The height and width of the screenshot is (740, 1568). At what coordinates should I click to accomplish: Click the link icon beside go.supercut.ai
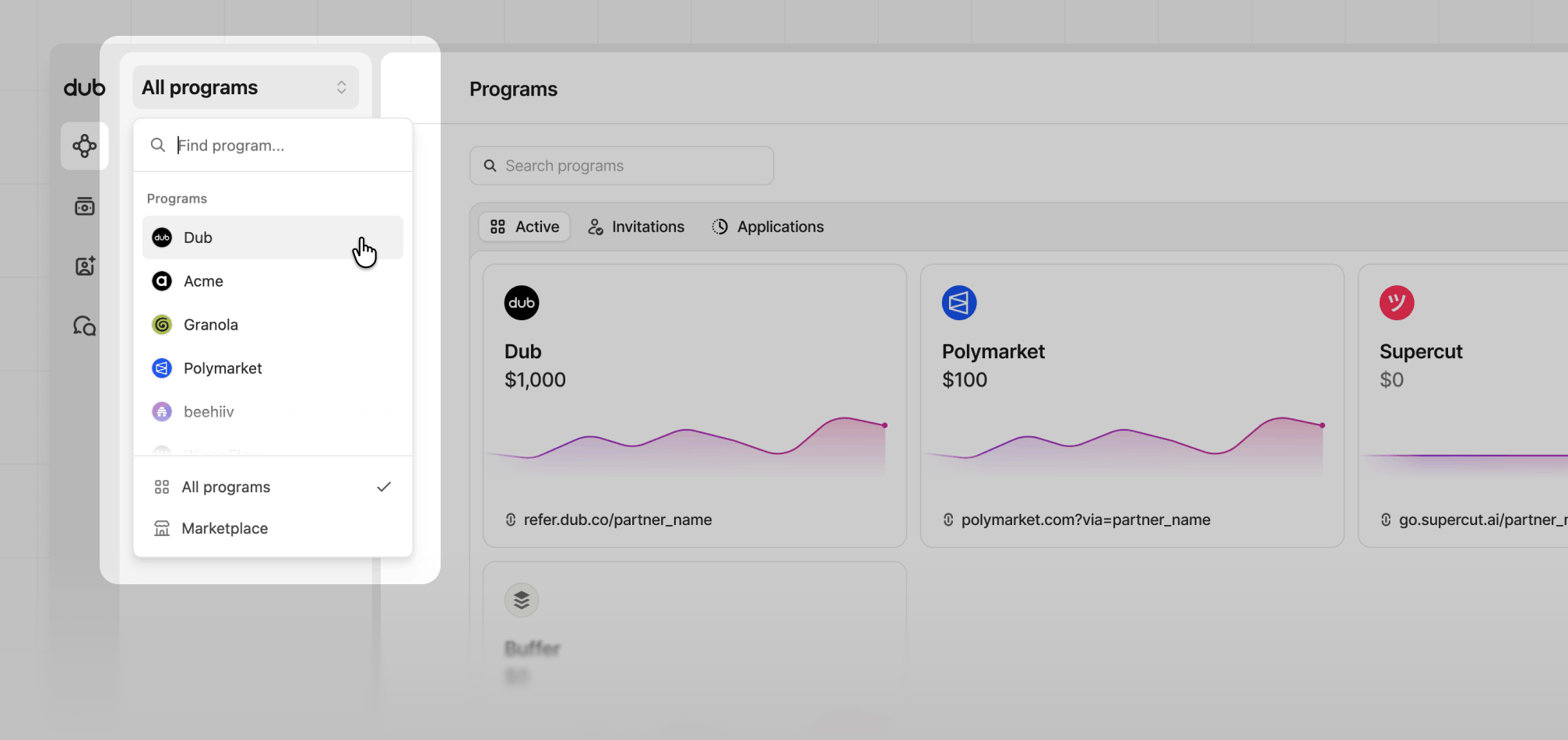point(1386,520)
